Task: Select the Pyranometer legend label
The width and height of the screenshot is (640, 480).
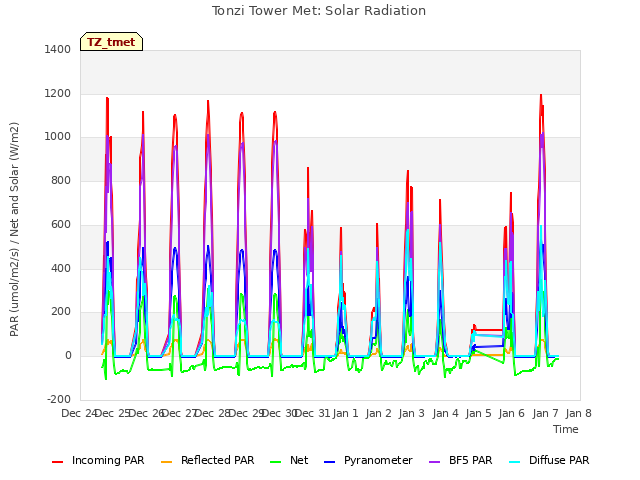Action: [x=378, y=460]
